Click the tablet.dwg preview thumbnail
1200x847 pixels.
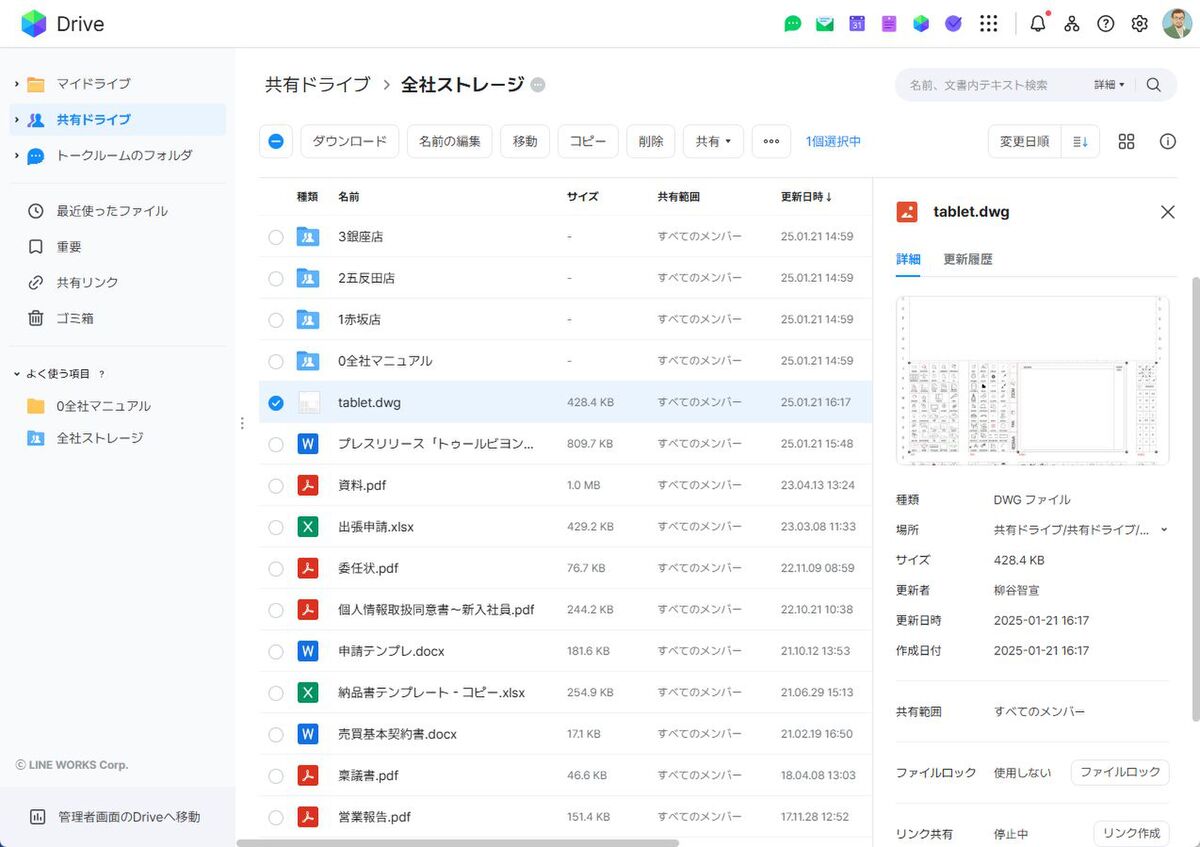(x=1032, y=380)
